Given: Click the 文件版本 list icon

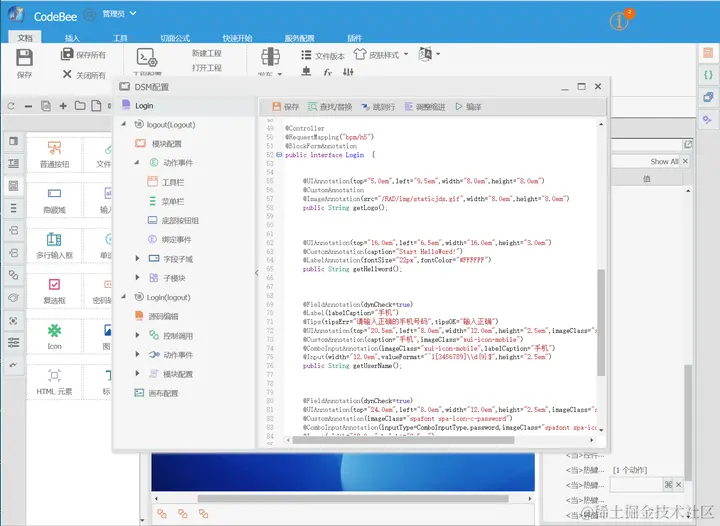Looking at the screenshot, I should (306, 55).
